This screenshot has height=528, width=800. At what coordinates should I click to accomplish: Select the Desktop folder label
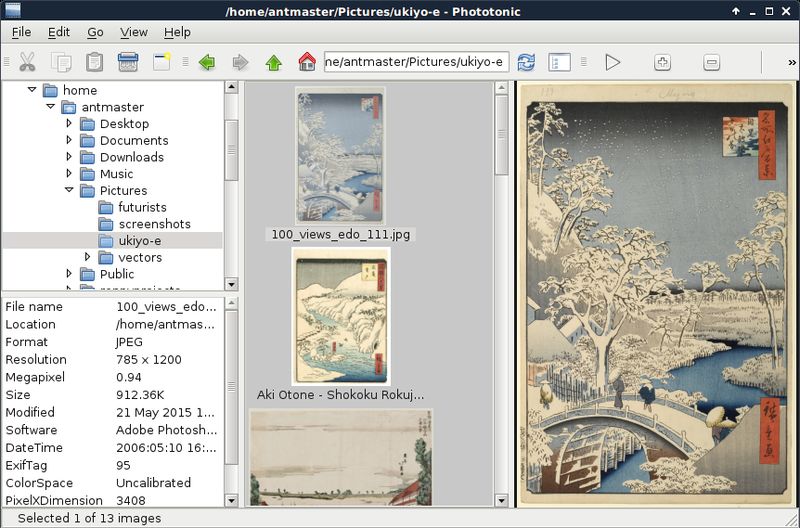124,123
